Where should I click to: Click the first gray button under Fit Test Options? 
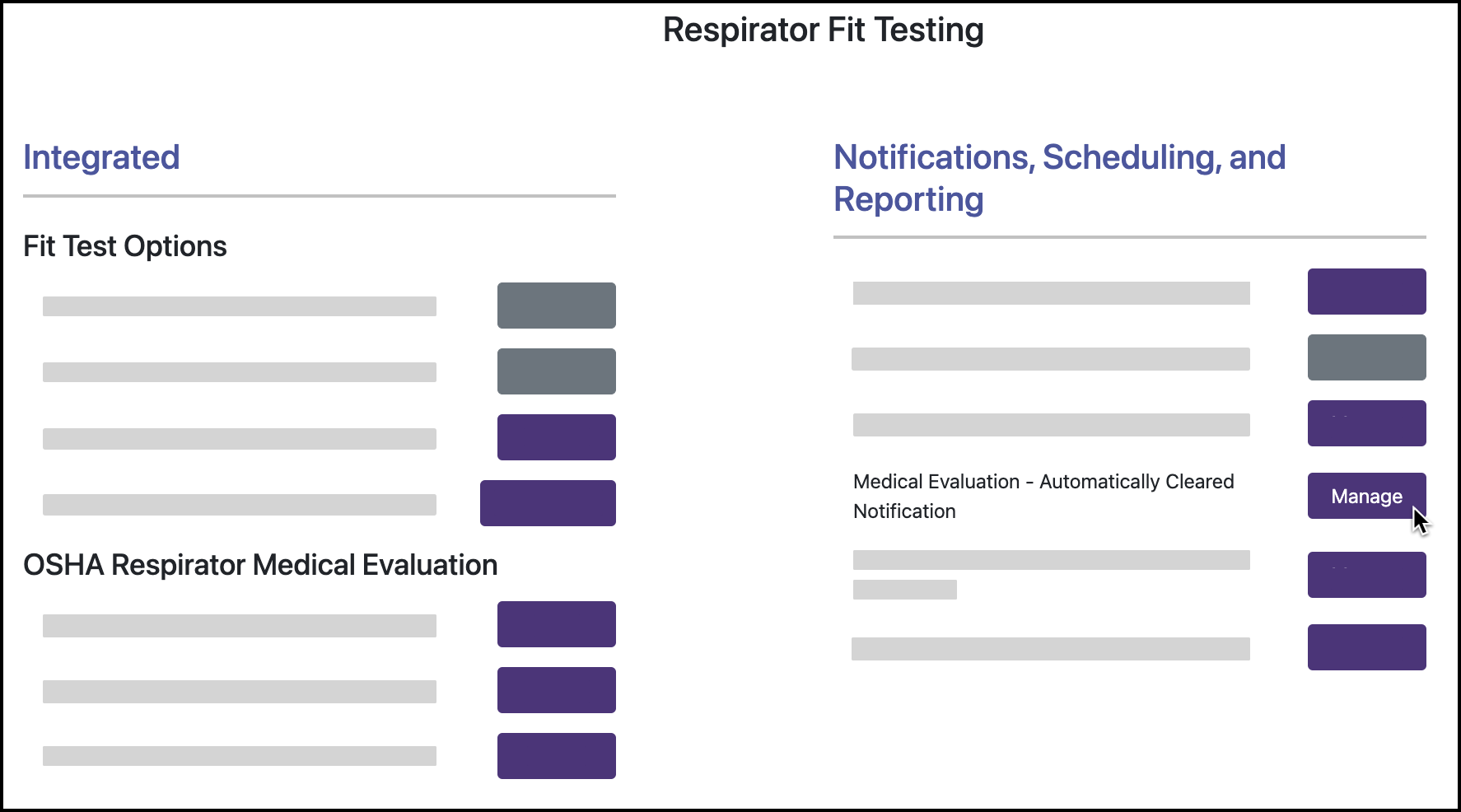pyautogui.click(x=556, y=306)
